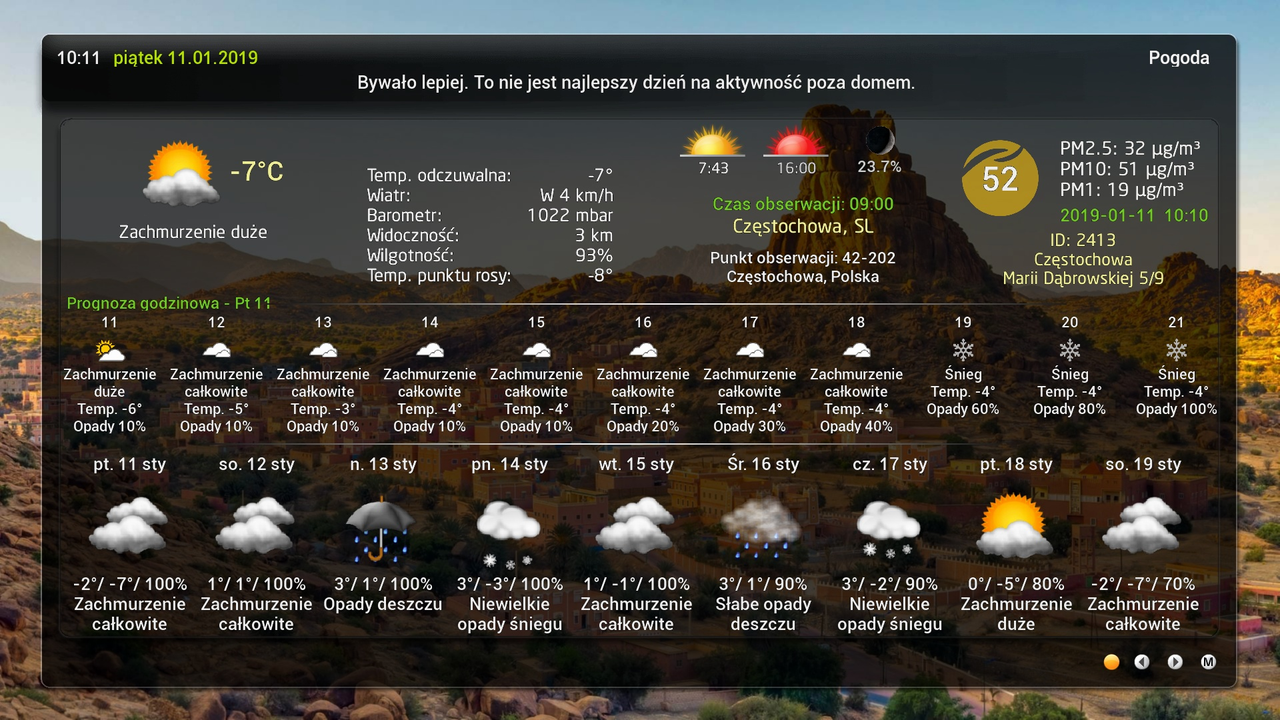Viewport: 1280px width, 720px height.
Task: Click Marii Dąbrowskiej 5/9 address
Action: pos(1083,279)
